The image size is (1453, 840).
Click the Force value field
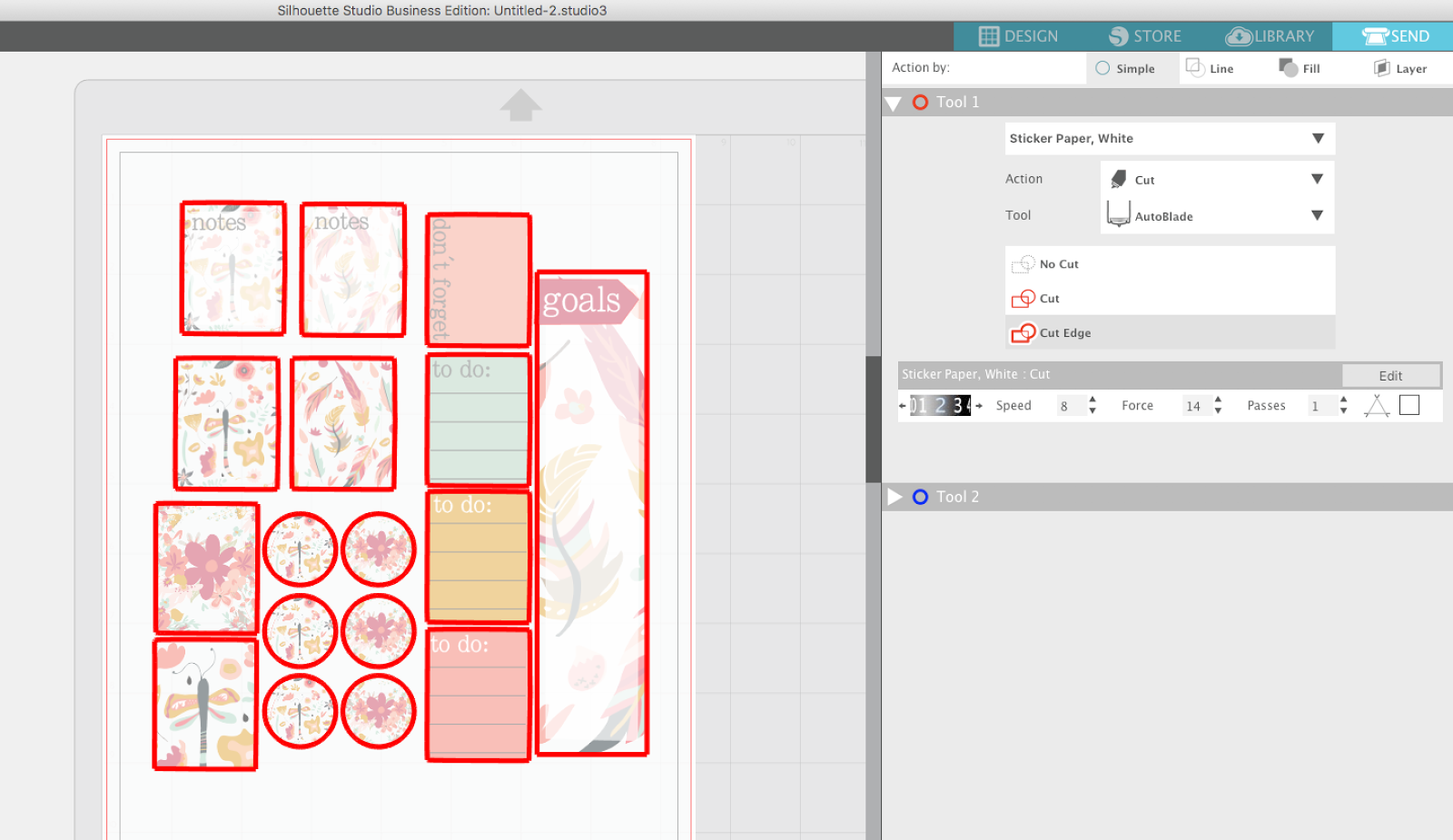click(x=1195, y=406)
